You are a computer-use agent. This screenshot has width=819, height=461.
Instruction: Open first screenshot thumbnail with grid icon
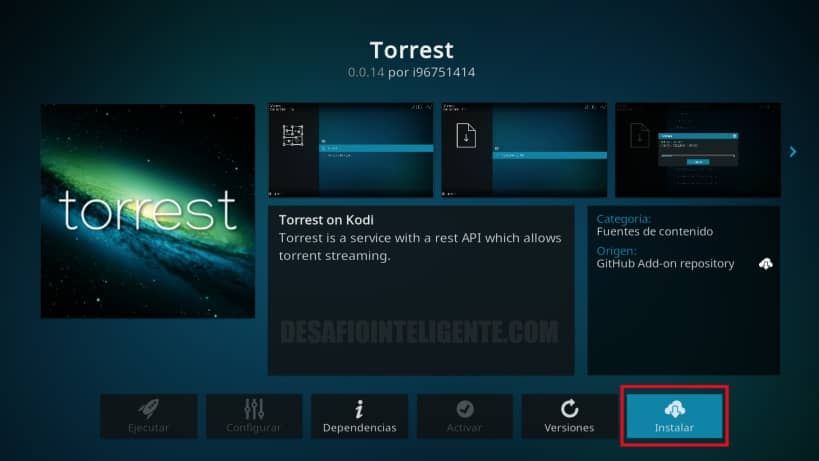(351, 150)
